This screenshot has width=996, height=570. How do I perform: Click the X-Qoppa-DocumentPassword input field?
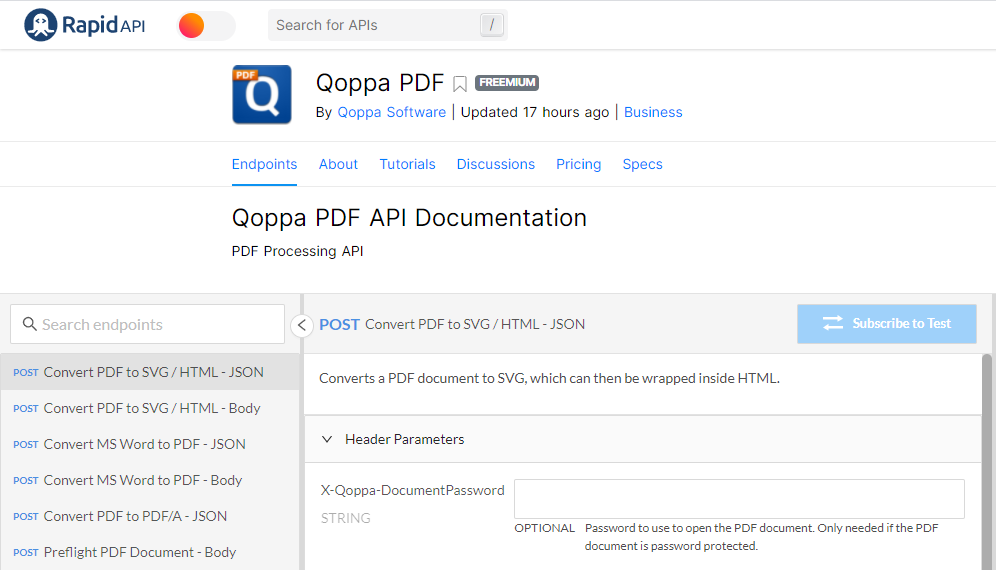coord(739,499)
